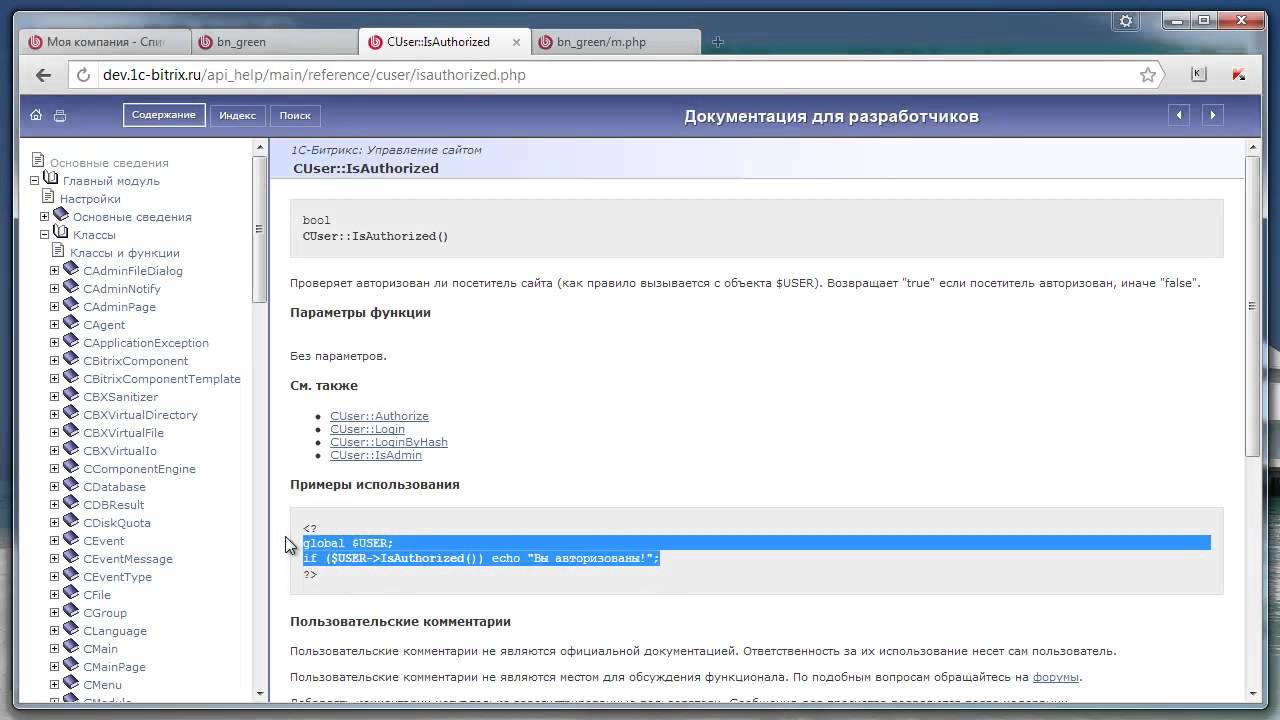Image resolution: width=1280 pixels, height=720 pixels.
Task: Click the open book icon beside Классы
Action: [61, 233]
